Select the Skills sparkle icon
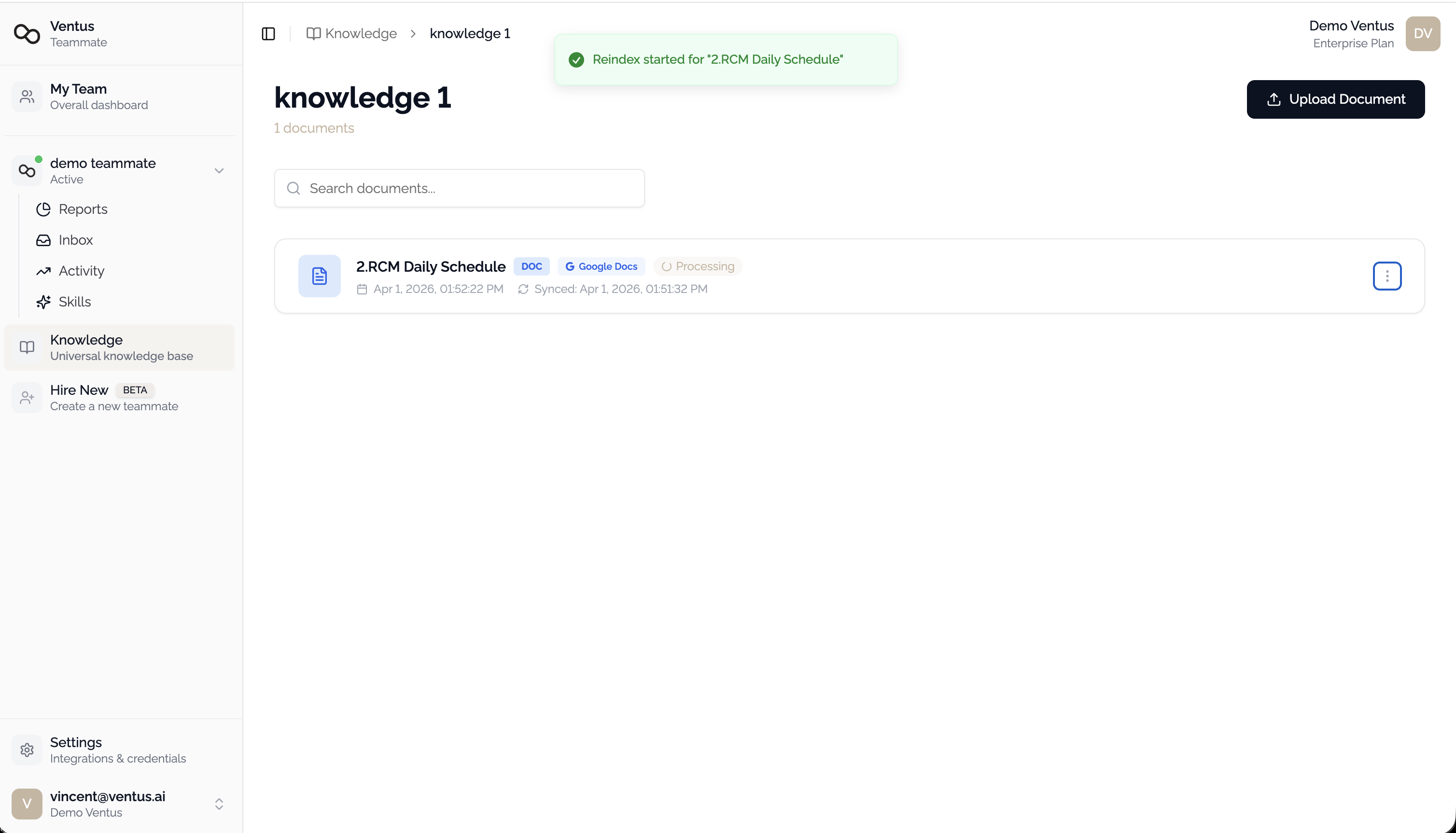The image size is (1456, 833). tap(43, 302)
